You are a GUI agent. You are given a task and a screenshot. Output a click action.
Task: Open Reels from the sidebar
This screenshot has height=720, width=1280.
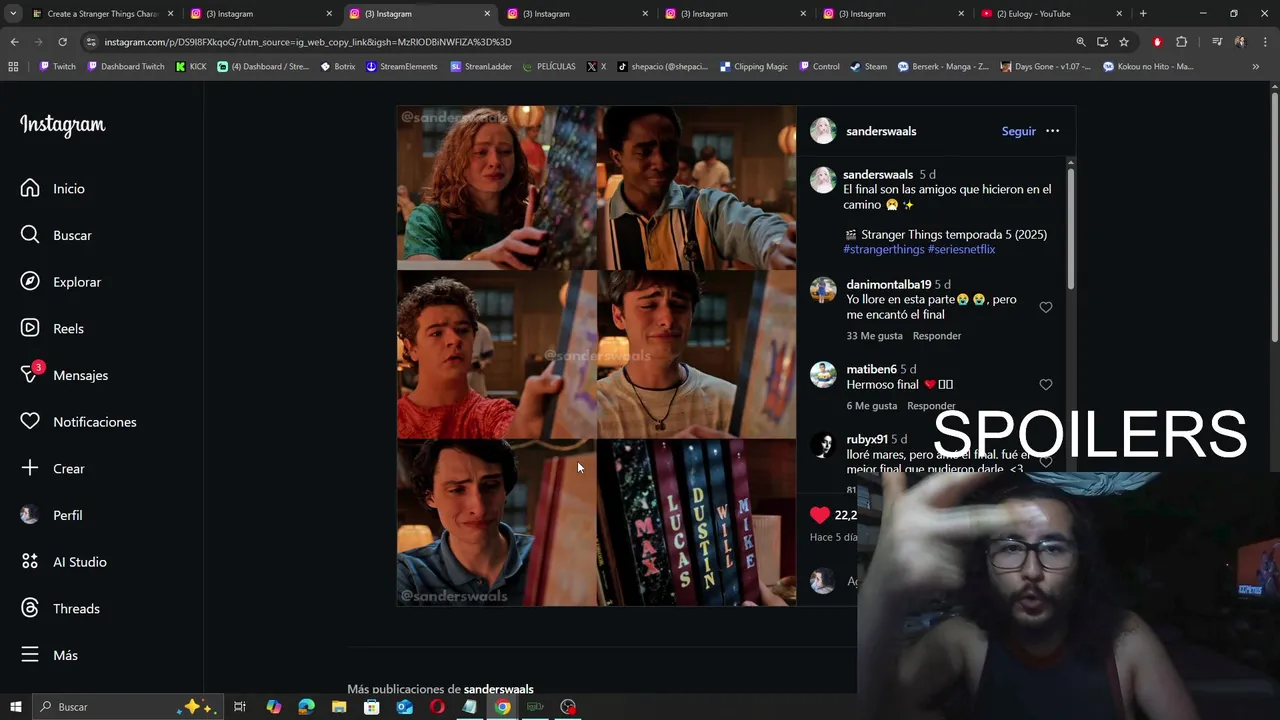point(52,328)
